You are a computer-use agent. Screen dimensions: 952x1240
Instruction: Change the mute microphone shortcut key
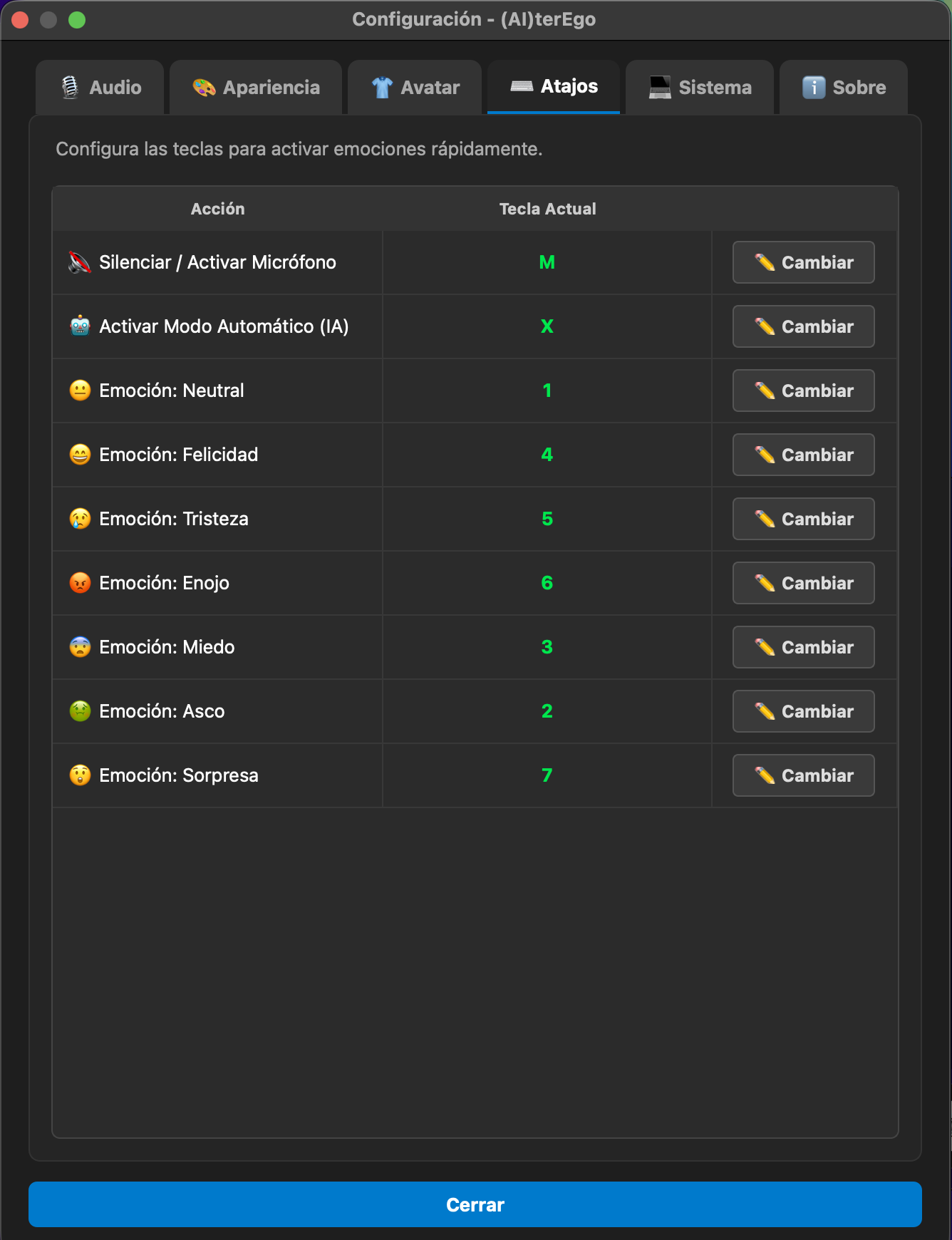[x=803, y=262]
